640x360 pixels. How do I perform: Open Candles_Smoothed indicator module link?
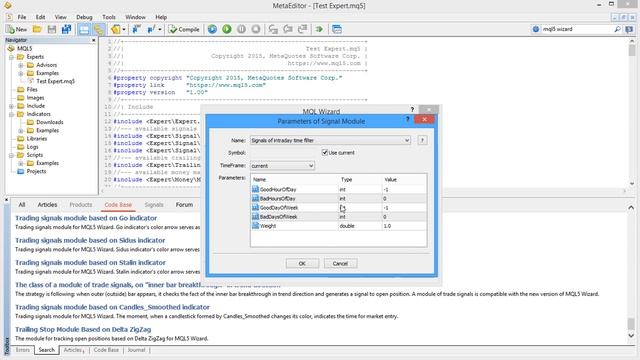pos(112,307)
